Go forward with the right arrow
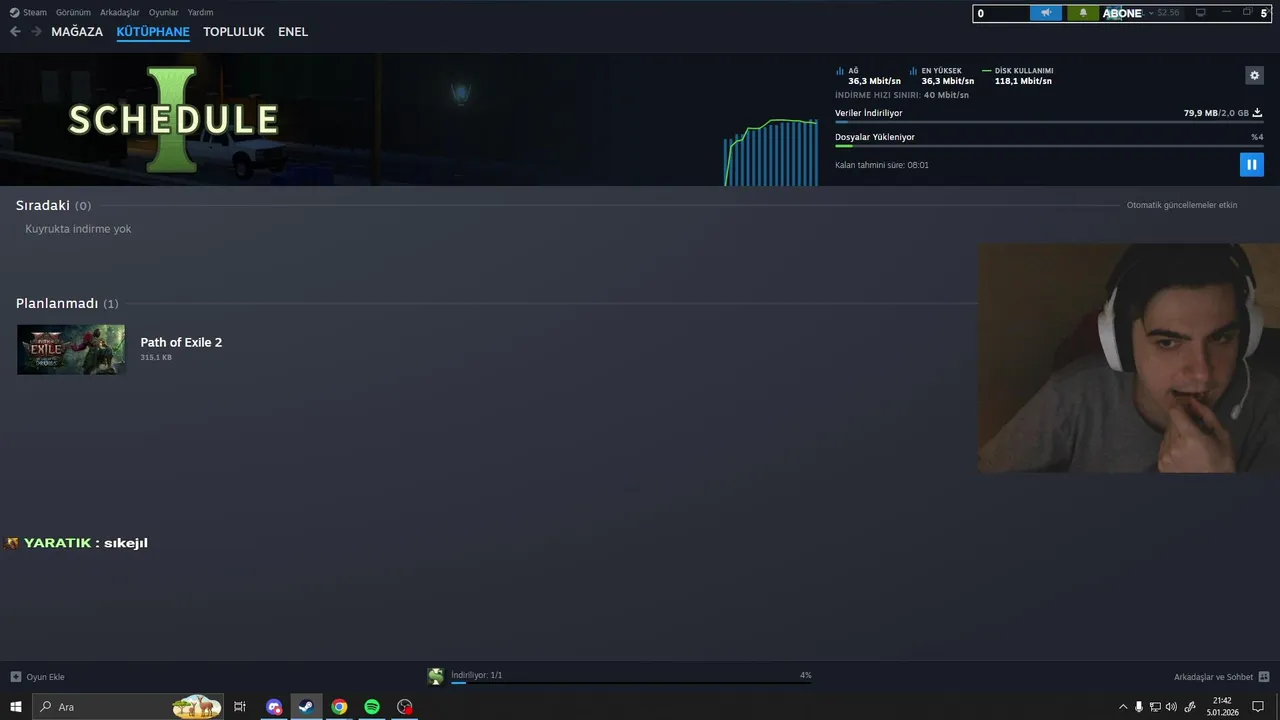Image resolution: width=1280 pixels, height=720 pixels. click(36, 31)
